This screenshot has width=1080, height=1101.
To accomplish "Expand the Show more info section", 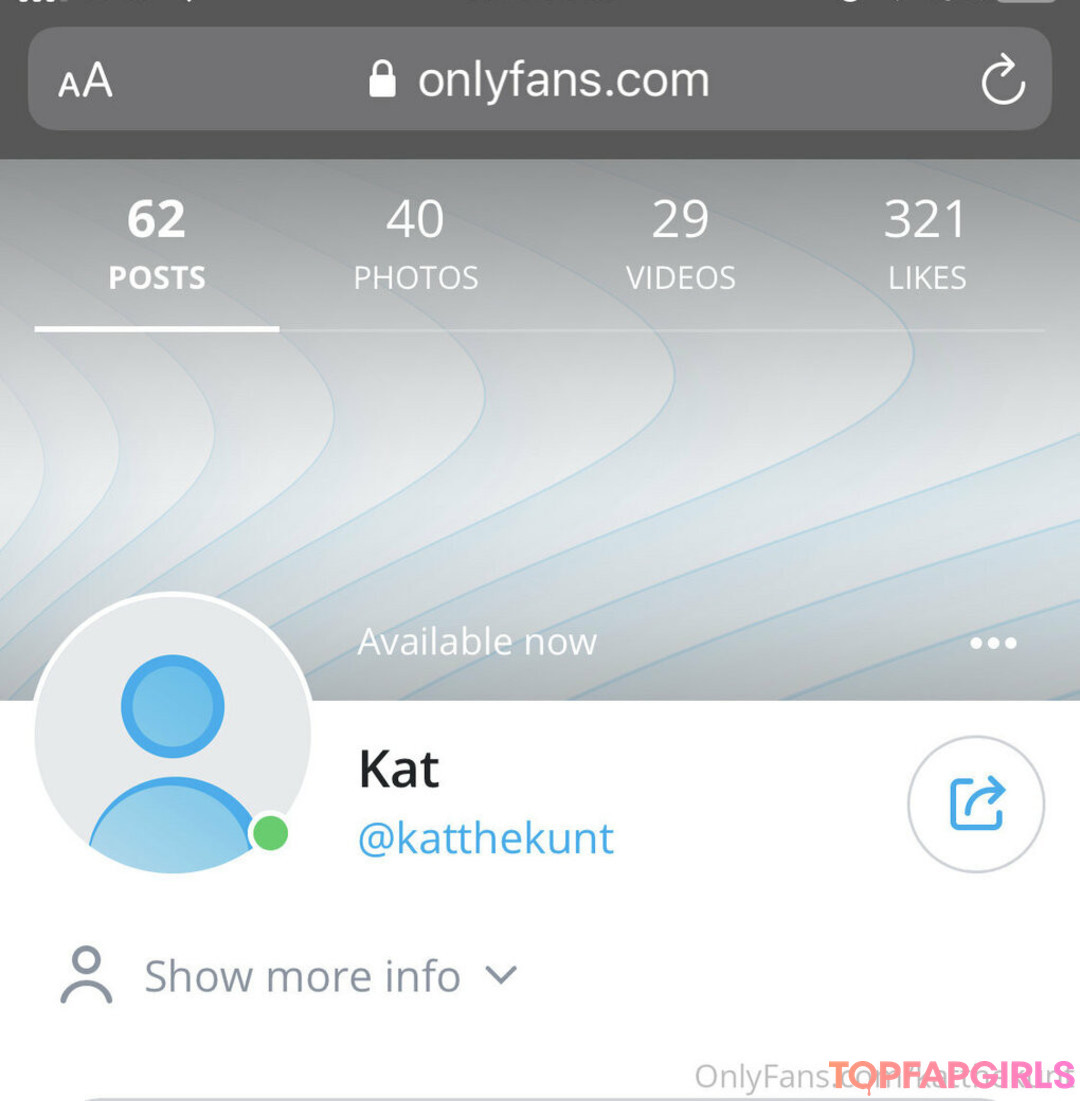I will (x=289, y=975).
